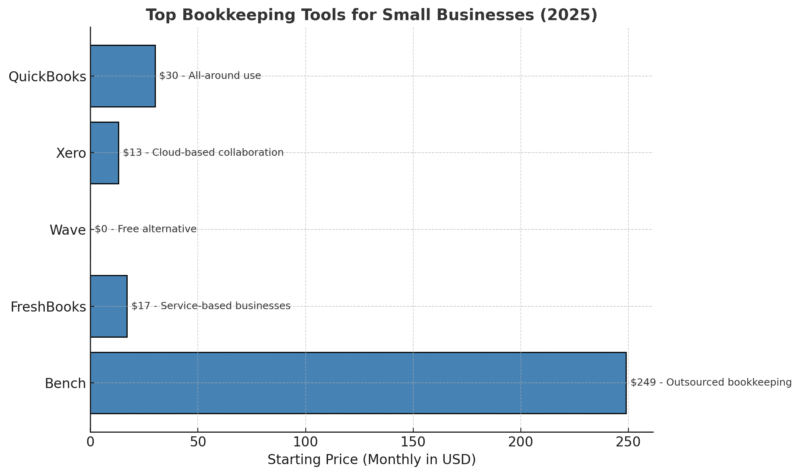Click the '$30 - All-around use' annotation
Viewport: 800px width, 475px height.
210,76
